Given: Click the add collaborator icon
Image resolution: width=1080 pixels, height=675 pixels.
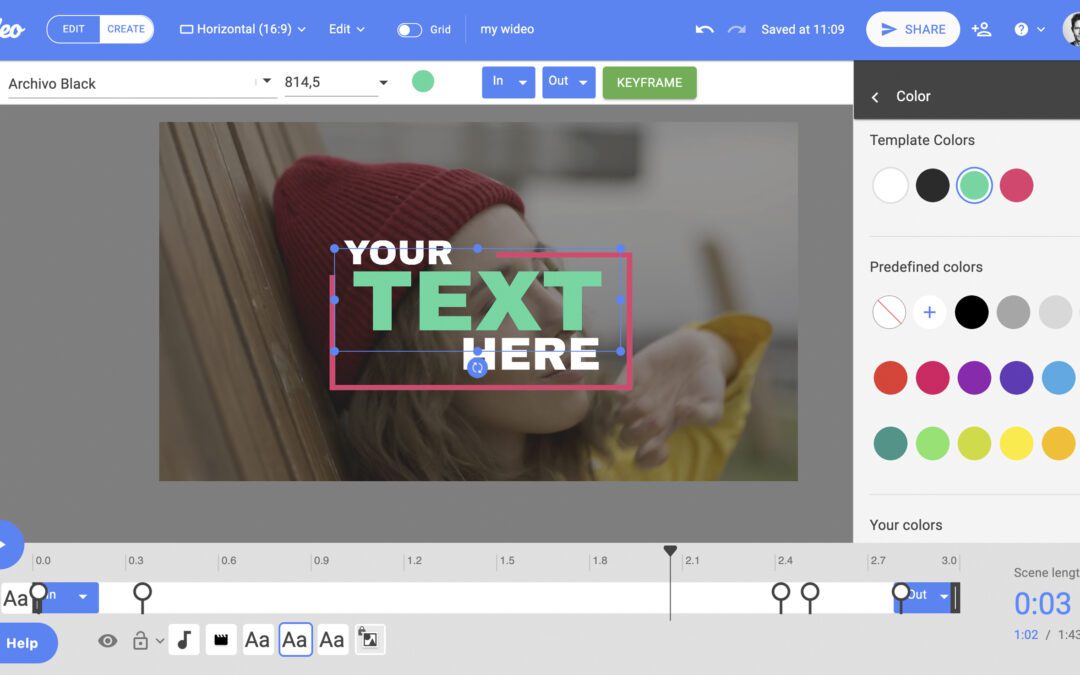Looking at the screenshot, I should point(981,29).
